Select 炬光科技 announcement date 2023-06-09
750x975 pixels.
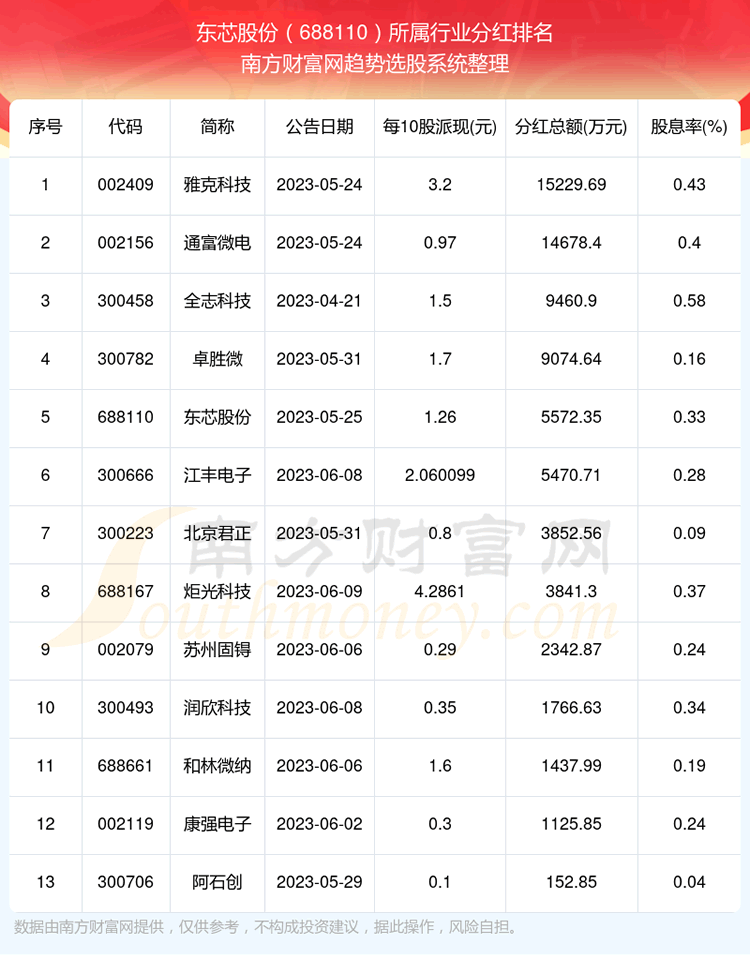[x=318, y=591]
